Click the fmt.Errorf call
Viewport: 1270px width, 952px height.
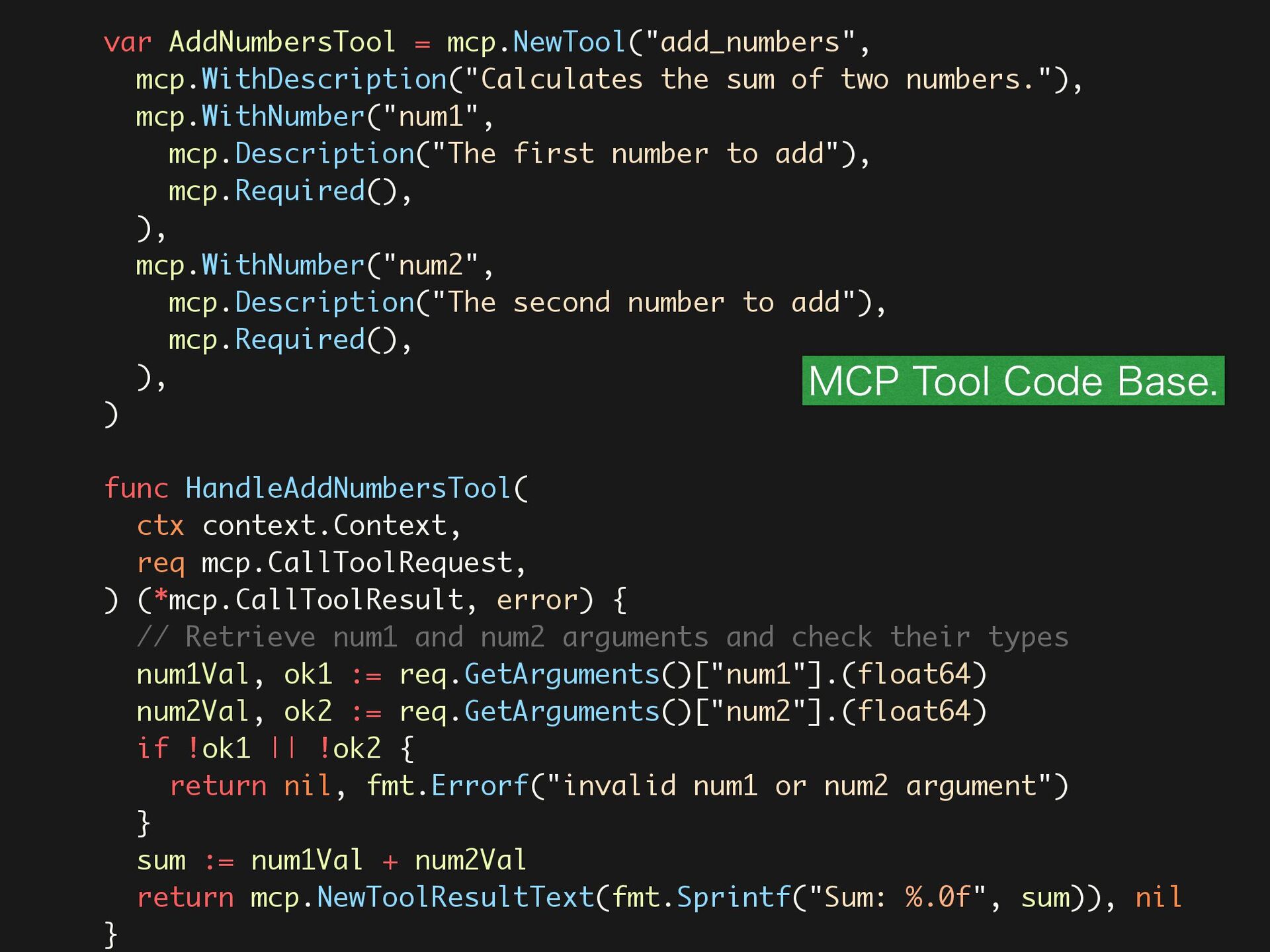coord(447,786)
